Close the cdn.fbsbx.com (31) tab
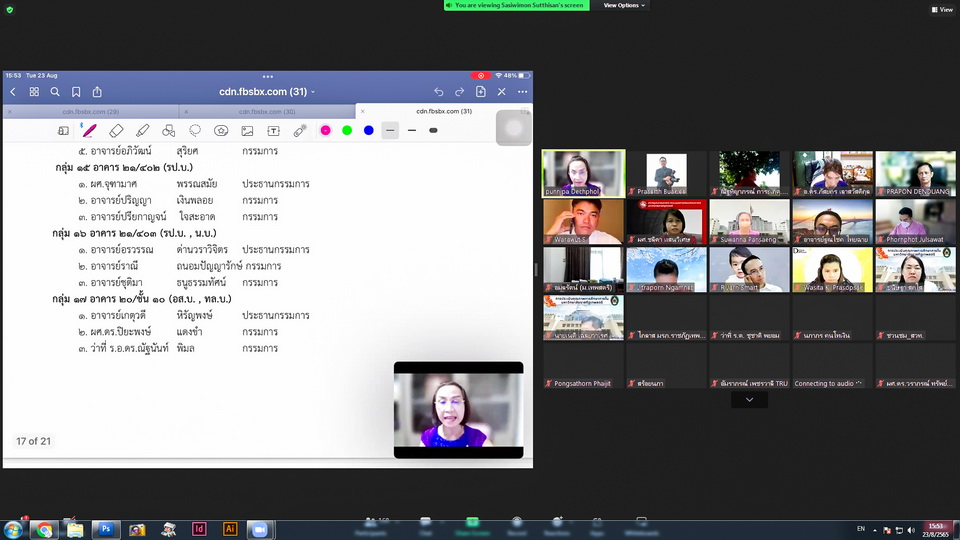The width and height of the screenshot is (960, 540). (x=362, y=111)
